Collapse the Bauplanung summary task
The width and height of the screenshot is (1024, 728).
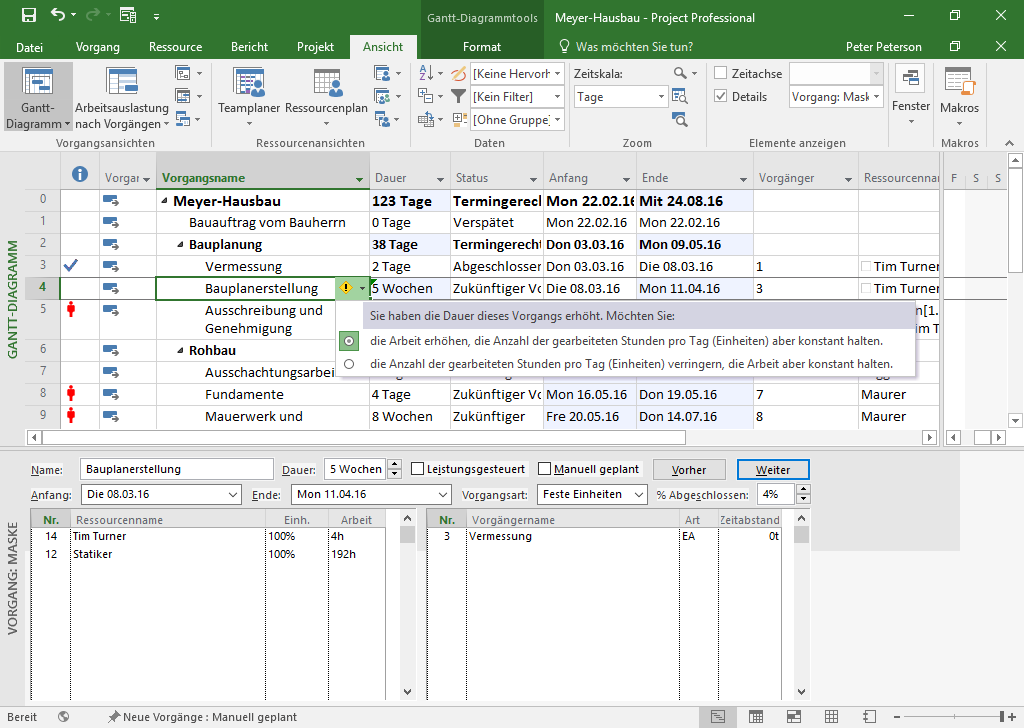tap(180, 244)
